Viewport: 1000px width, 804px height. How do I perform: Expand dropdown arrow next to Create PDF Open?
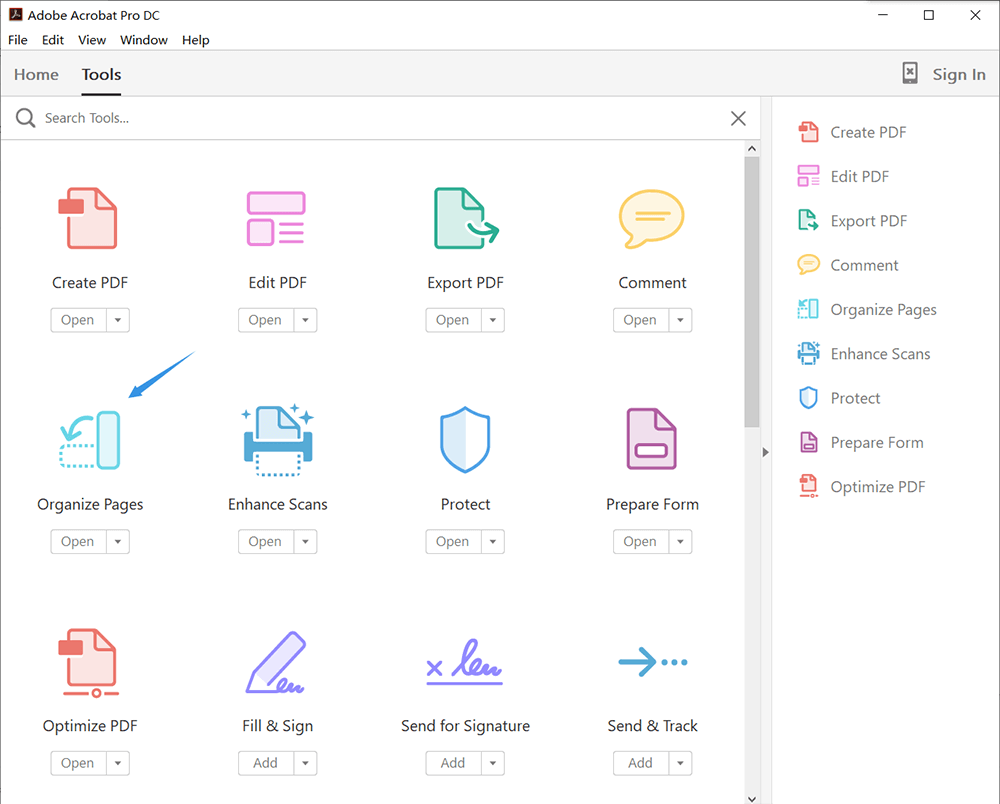(118, 320)
